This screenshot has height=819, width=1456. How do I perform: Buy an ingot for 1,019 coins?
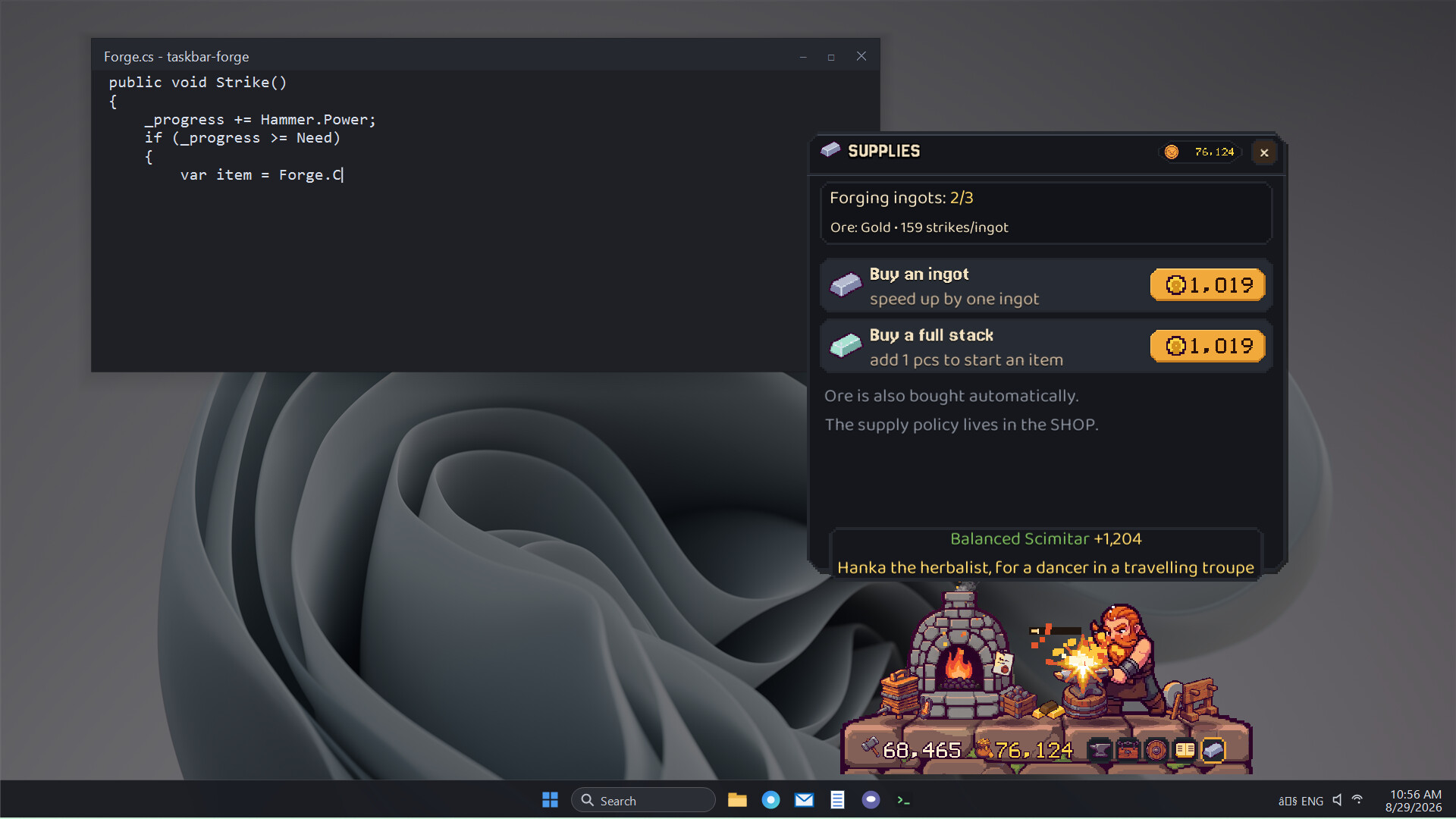click(x=1208, y=285)
